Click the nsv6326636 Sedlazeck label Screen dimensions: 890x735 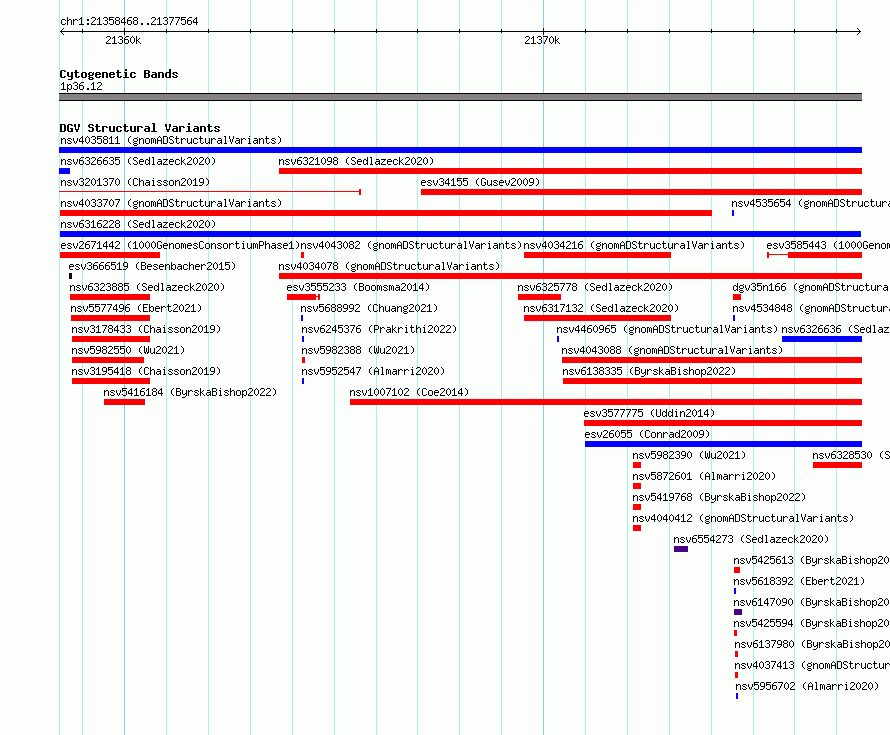click(x=836, y=329)
